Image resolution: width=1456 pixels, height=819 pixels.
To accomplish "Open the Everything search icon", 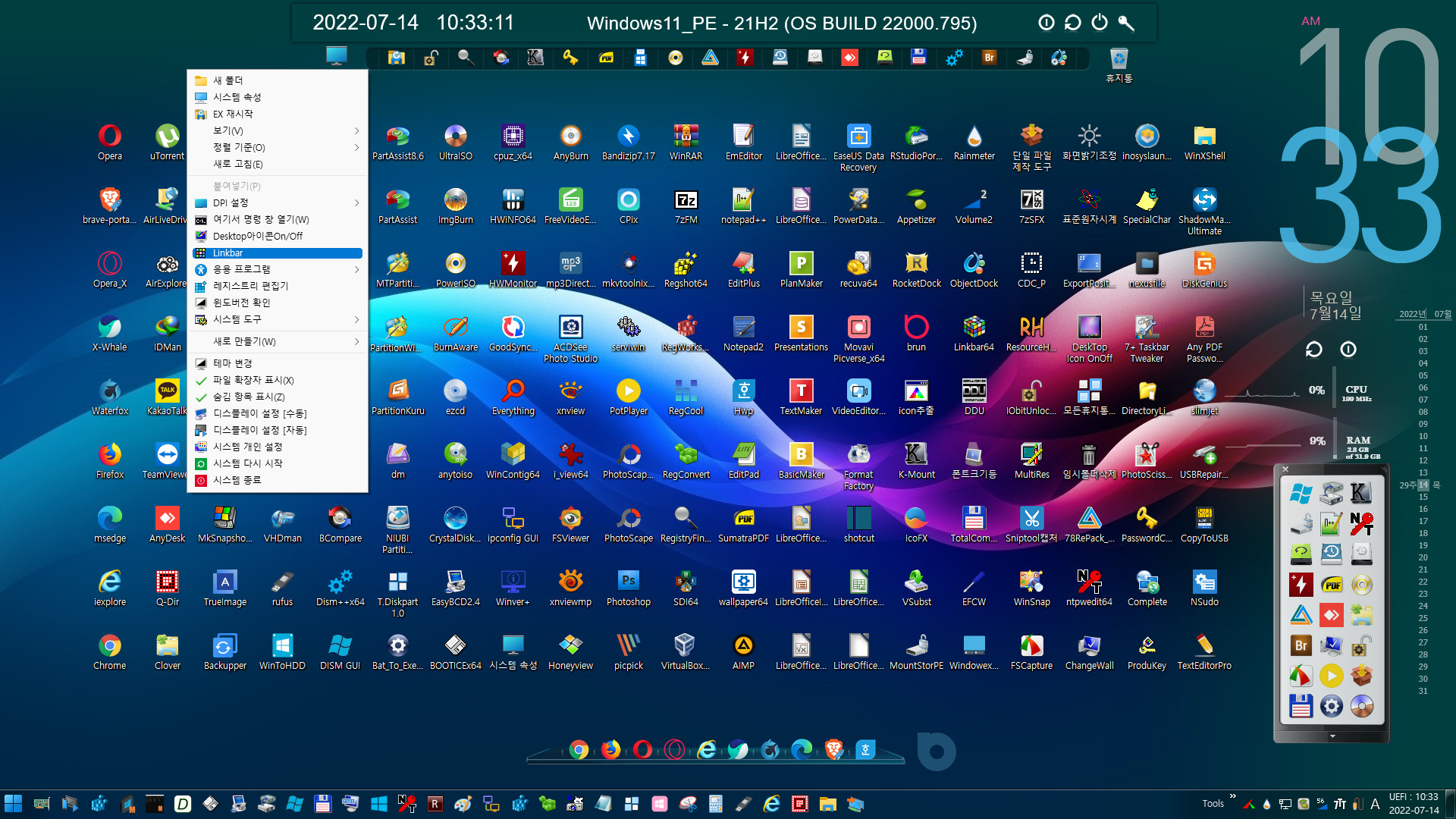I will point(513,397).
